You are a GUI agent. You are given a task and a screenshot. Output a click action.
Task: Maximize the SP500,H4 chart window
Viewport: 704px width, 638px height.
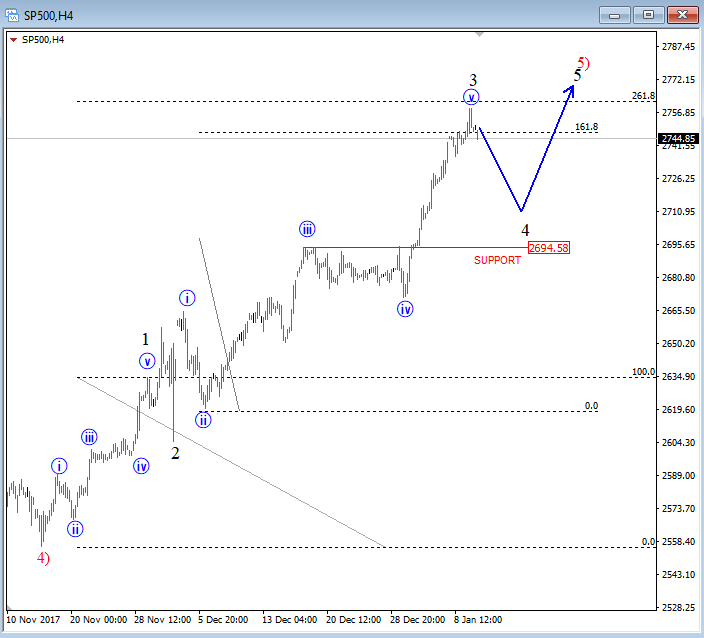[649, 14]
